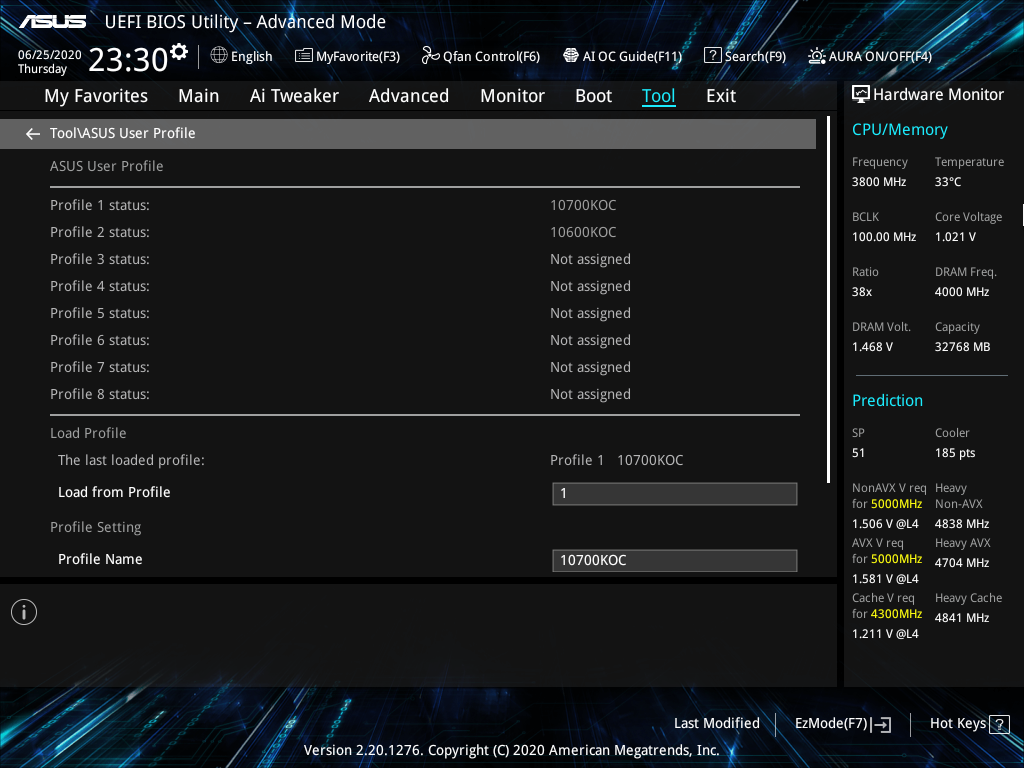The height and width of the screenshot is (768, 1024).
Task: Click the settings gear next to the clock
Action: [179, 52]
